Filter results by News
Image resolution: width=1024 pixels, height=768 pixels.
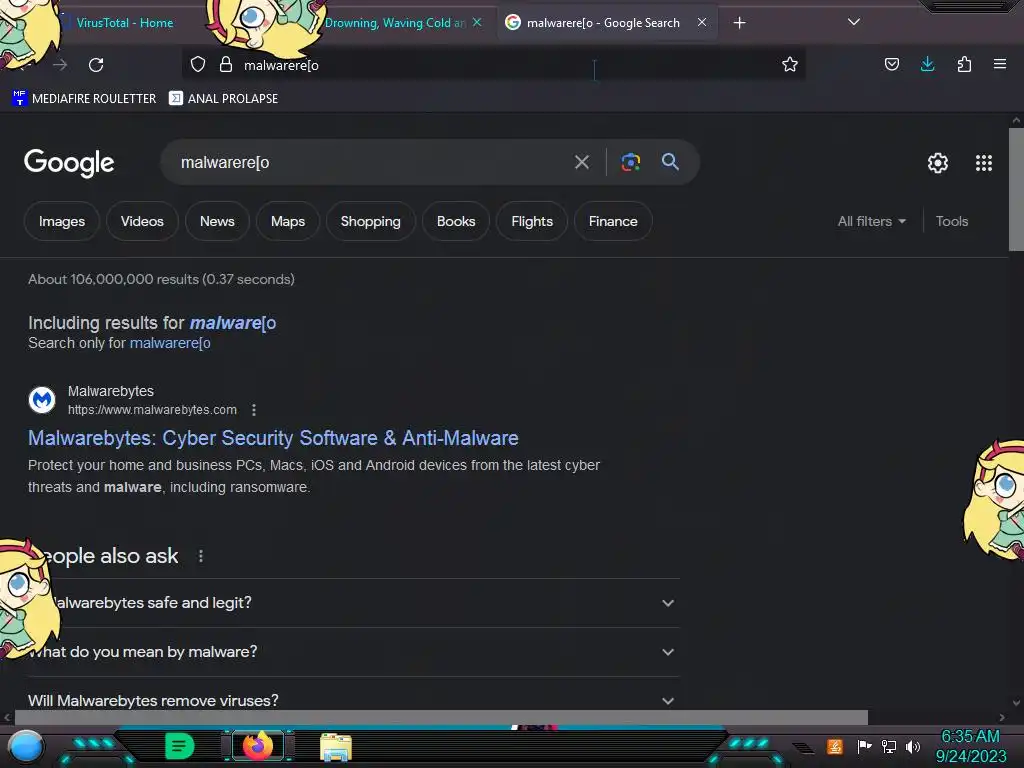pyautogui.click(x=217, y=221)
